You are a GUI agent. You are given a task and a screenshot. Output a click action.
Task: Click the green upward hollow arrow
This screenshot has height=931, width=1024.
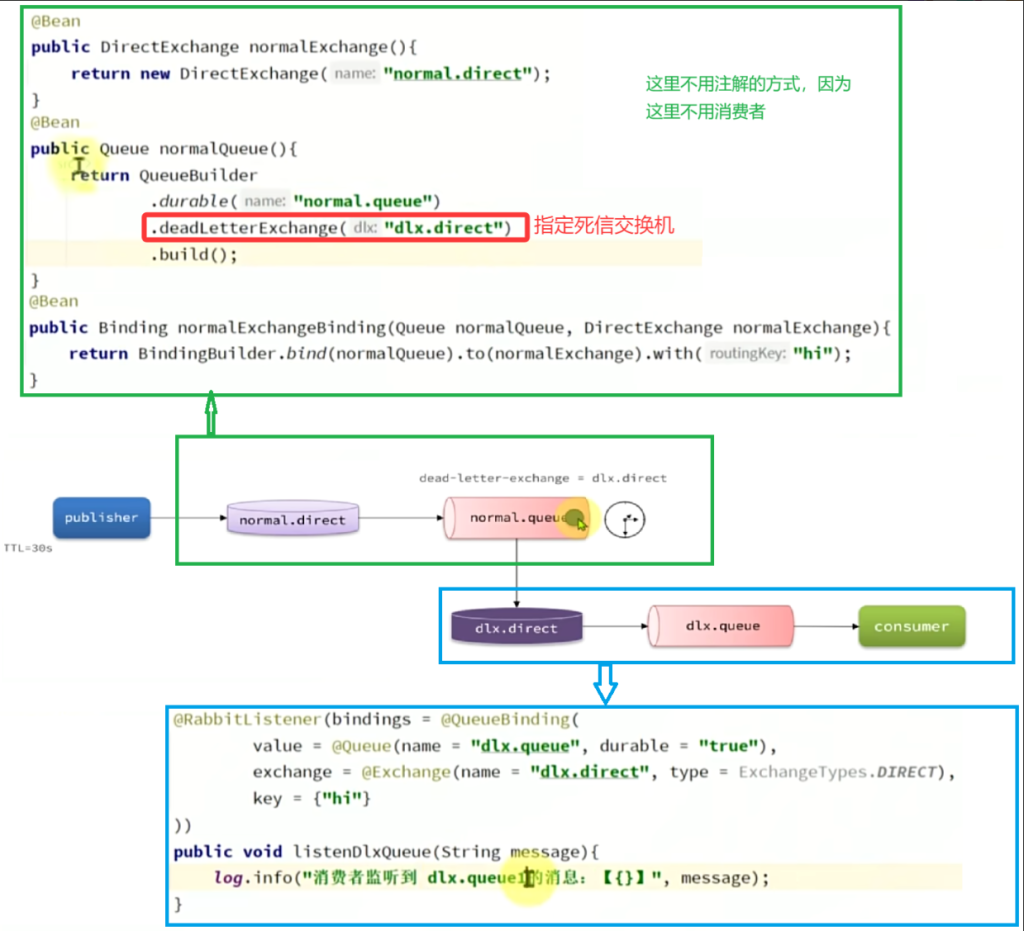click(211, 414)
